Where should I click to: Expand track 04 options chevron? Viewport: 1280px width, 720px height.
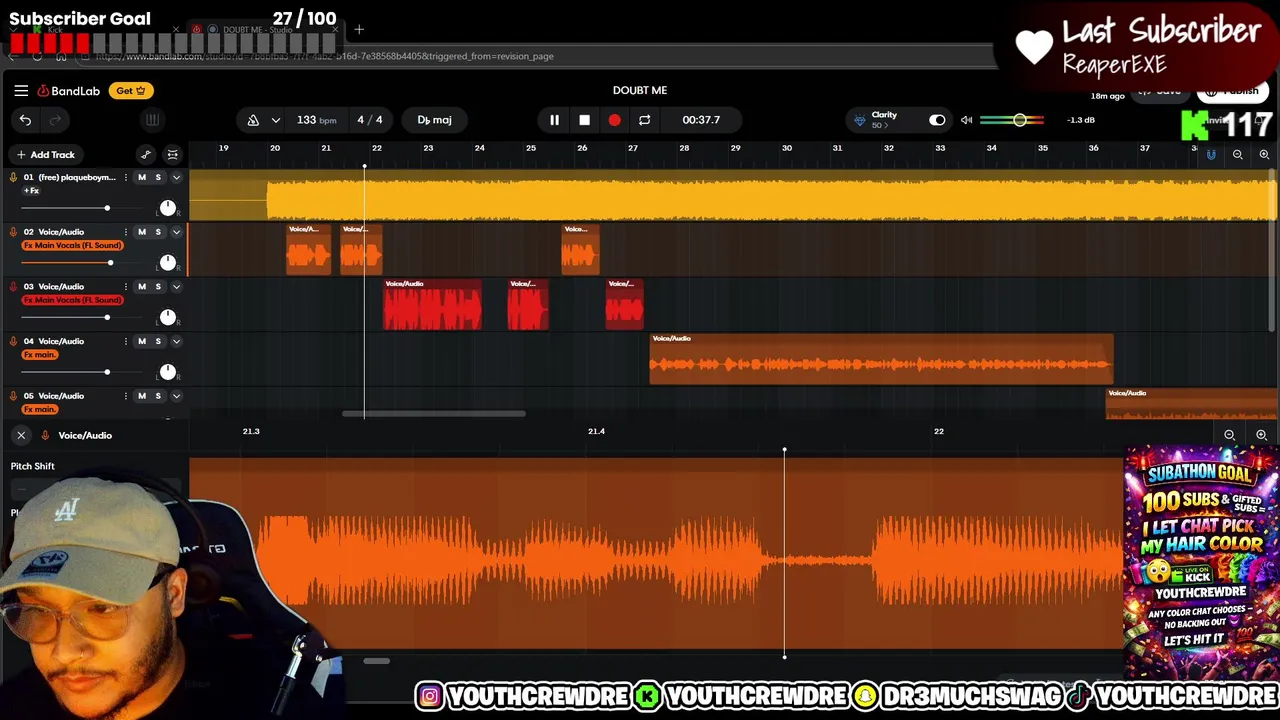point(176,341)
